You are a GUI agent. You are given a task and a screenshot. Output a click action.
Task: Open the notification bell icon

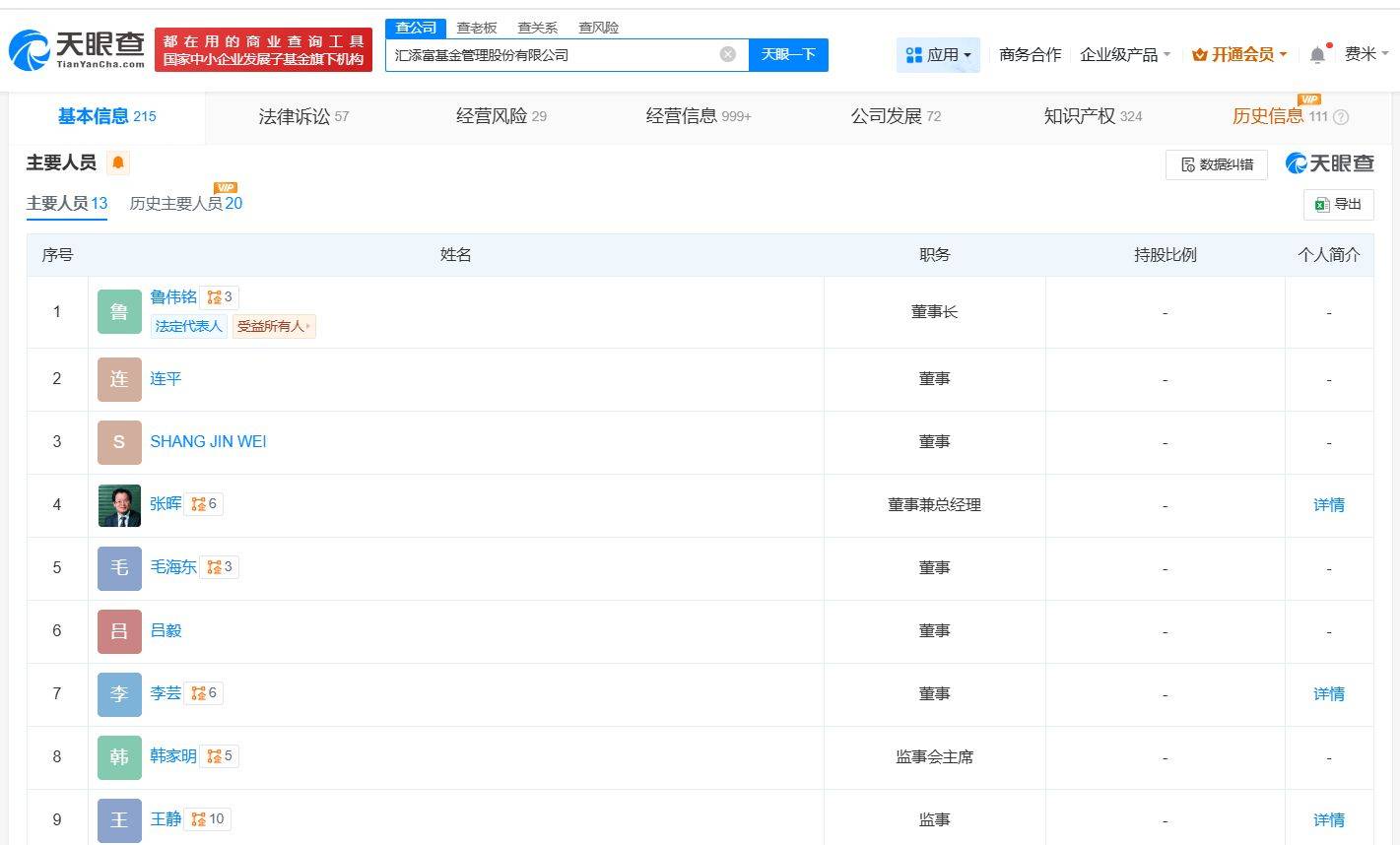point(1317,55)
